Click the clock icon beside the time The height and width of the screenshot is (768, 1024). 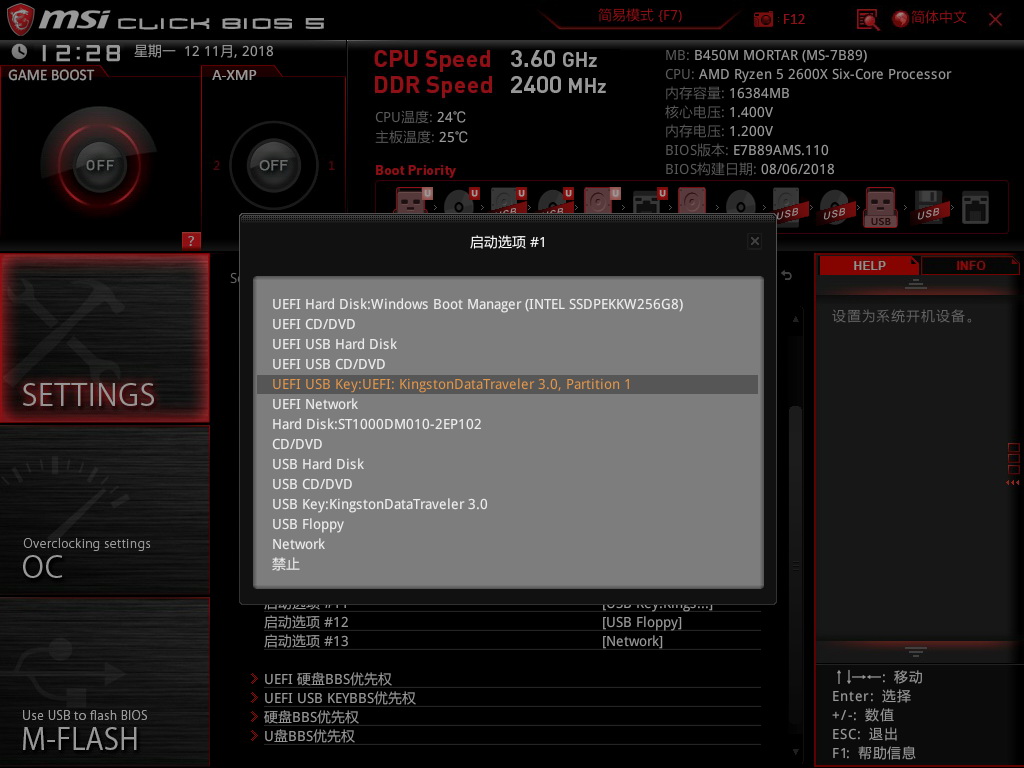pos(20,51)
